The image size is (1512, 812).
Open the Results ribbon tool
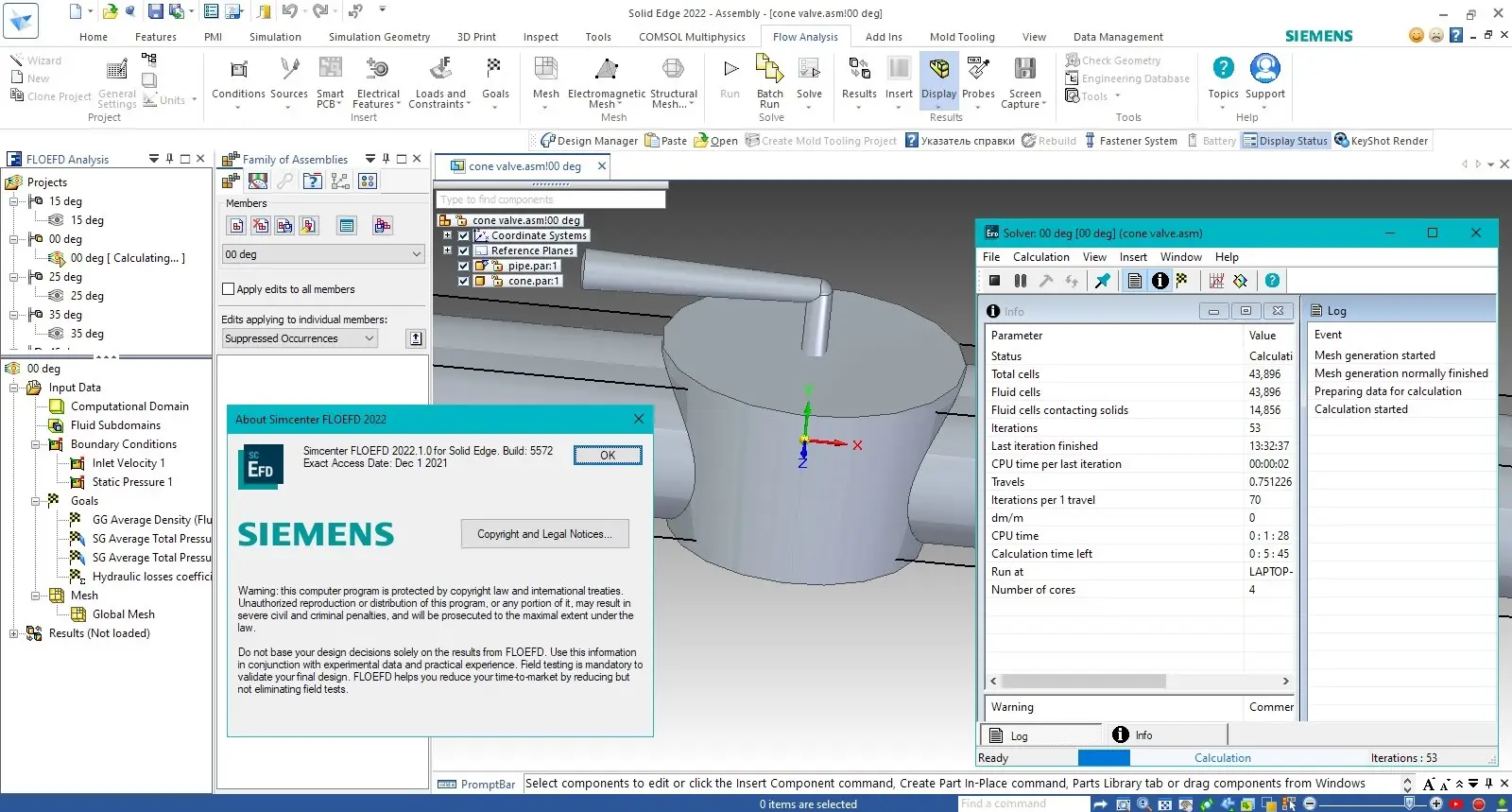[859, 81]
